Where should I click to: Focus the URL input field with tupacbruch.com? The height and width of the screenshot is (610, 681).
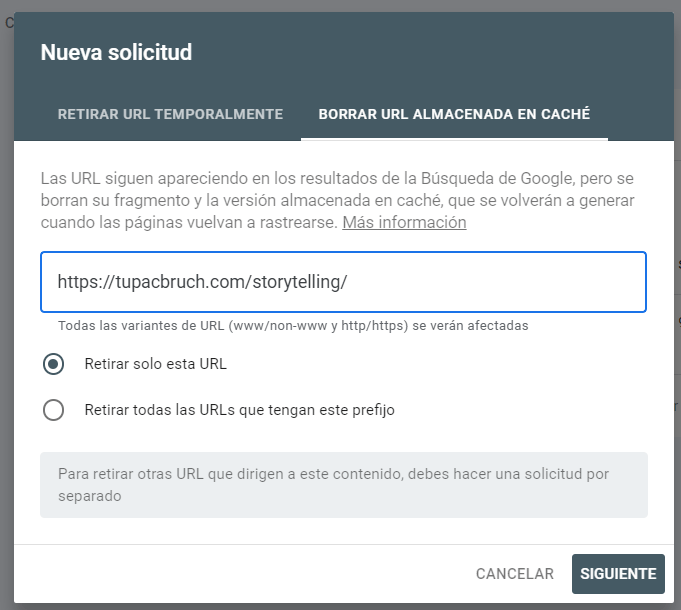point(343,282)
